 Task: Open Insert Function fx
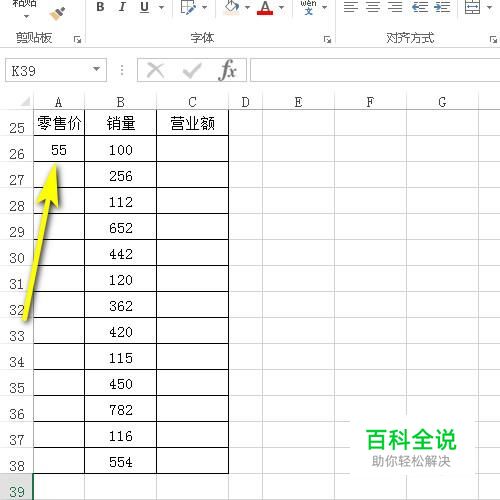pyautogui.click(x=228, y=70)
